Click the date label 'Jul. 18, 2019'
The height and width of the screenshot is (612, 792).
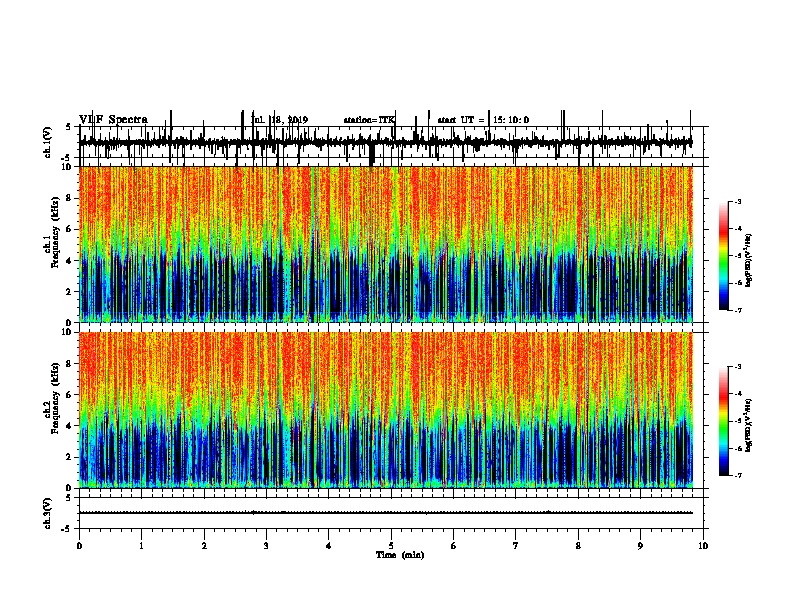point(279,120)
